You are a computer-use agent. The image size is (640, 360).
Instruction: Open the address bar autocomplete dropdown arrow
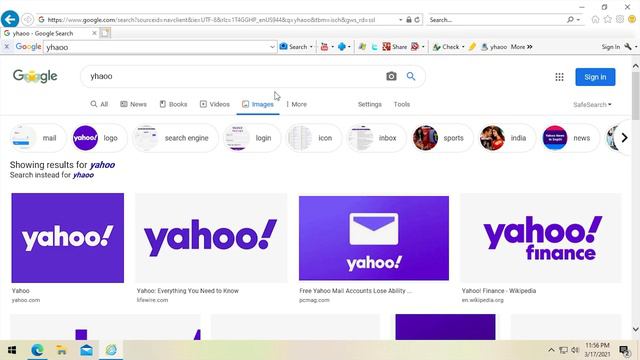pos(400,20)
